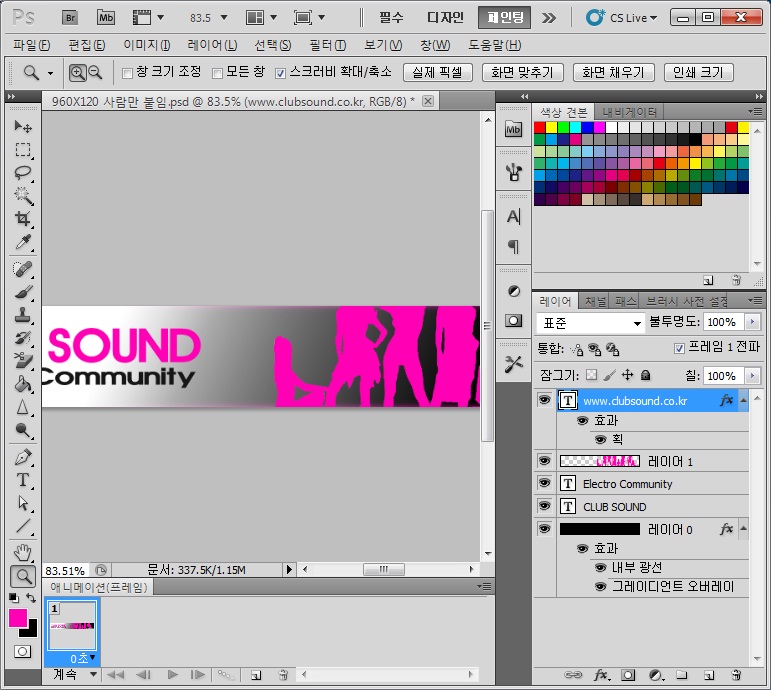The height and width of the screenshot is (690, 771).
Task: Hide the Electro Community text layer
Action: click(544, 483)
